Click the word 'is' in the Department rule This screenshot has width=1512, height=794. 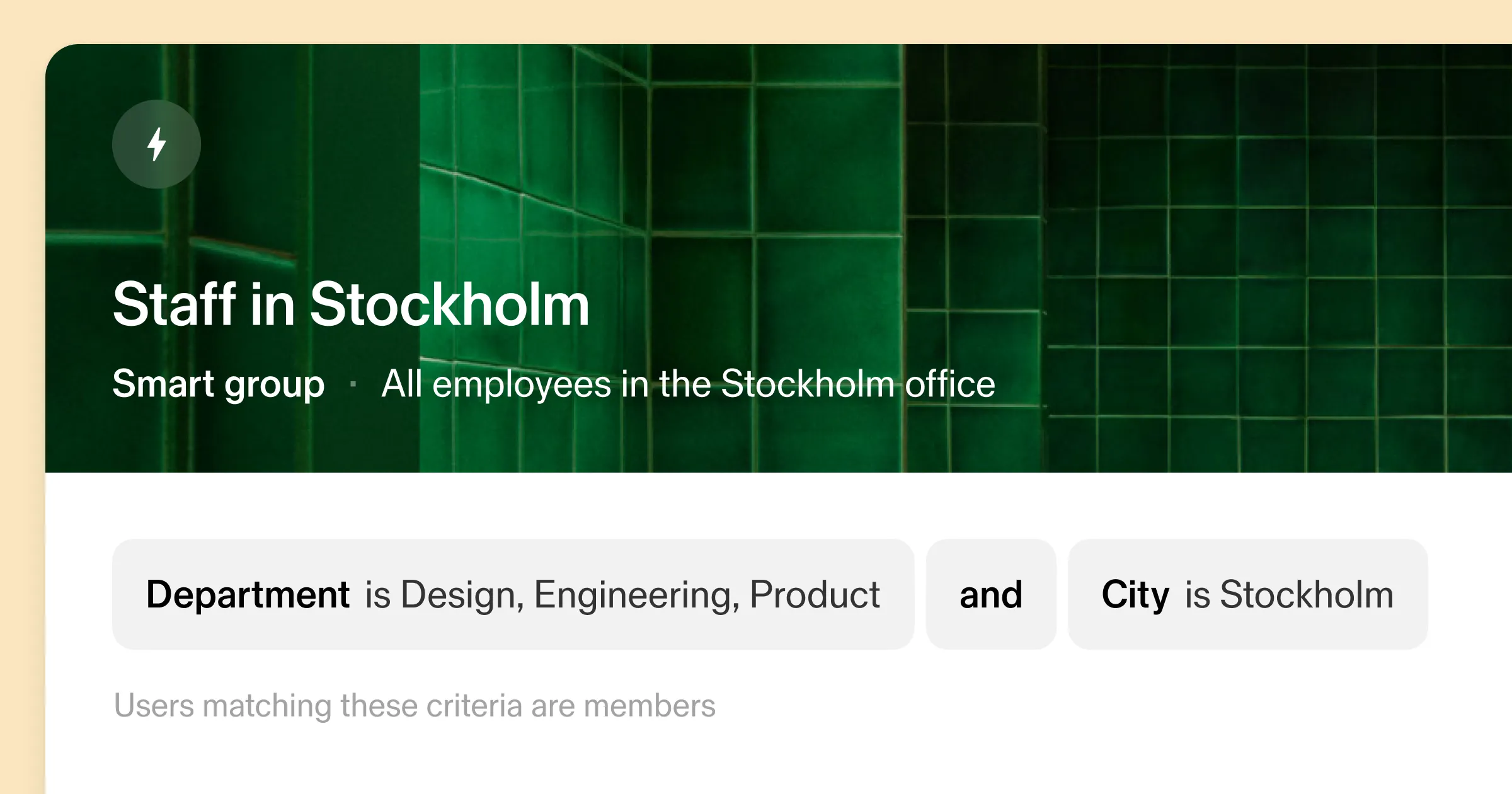pos(378,594)
